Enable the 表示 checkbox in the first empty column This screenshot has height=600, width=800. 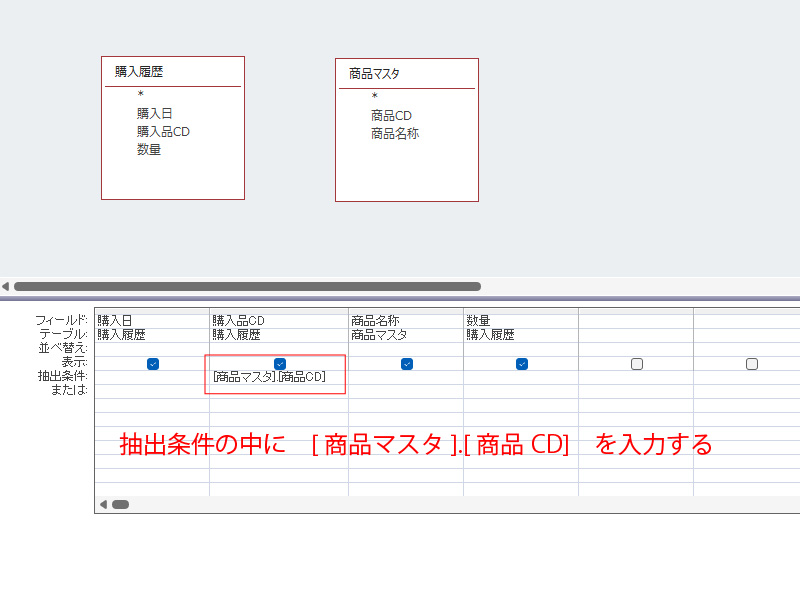click(637, 364)
